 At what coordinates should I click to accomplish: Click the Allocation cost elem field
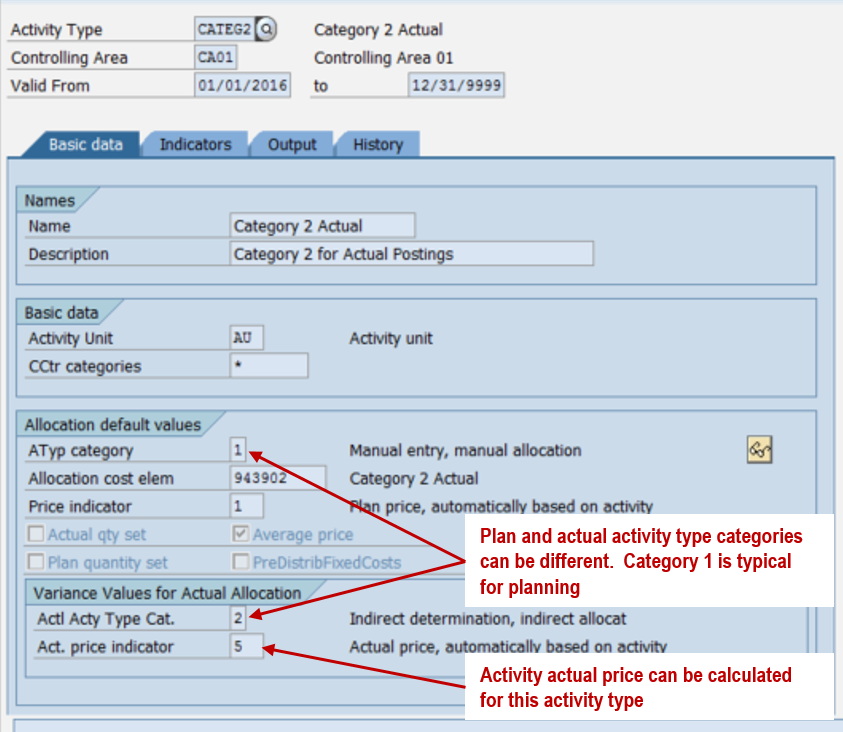(x=277, y=479)
